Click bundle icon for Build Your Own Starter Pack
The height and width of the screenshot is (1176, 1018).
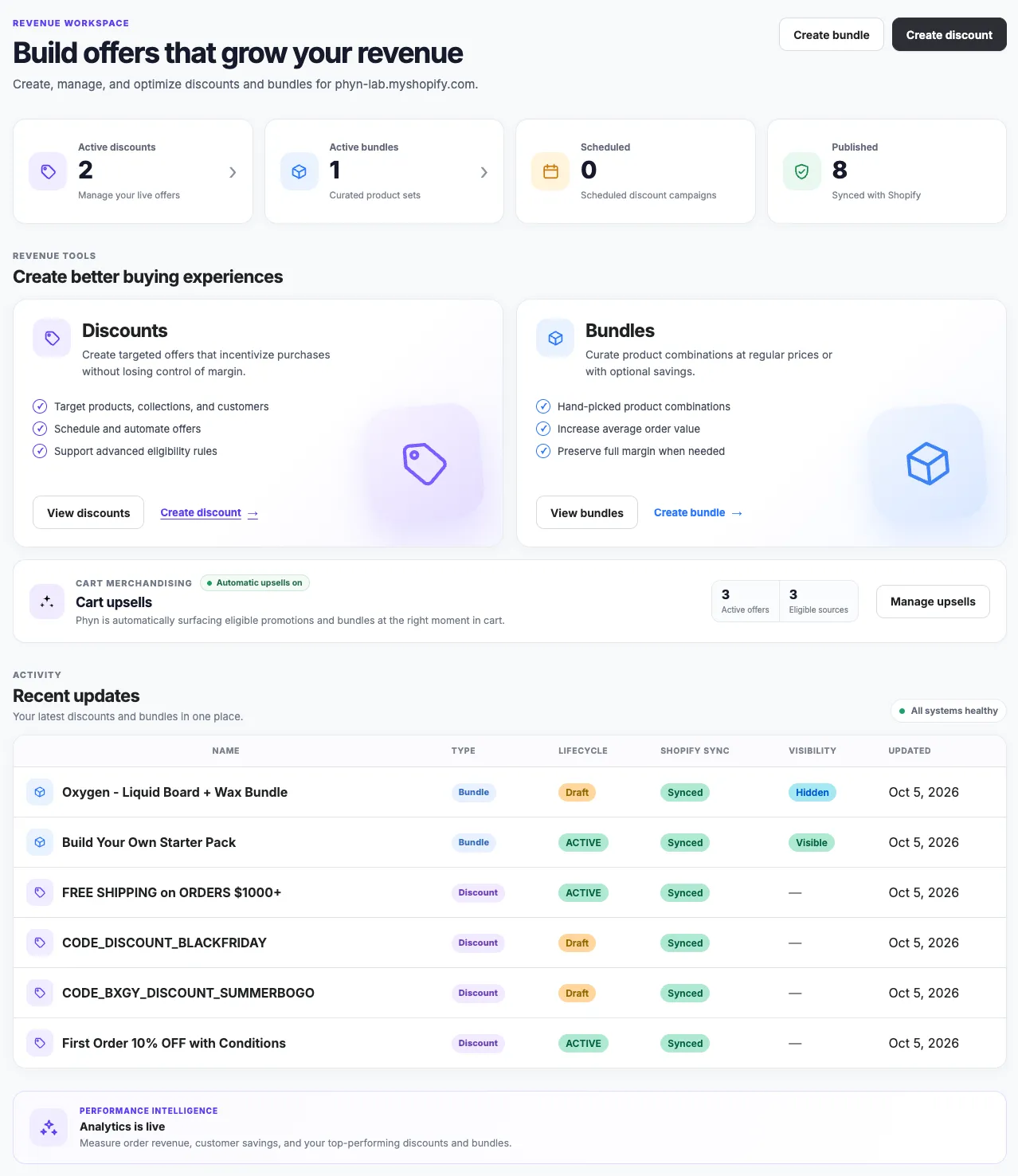pos(40,842)
